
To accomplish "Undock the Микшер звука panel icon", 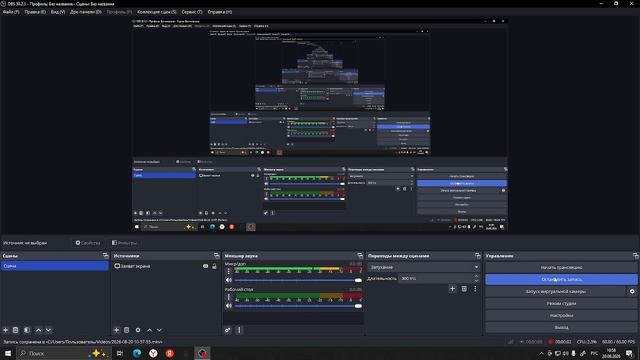I will pos(360,256).
